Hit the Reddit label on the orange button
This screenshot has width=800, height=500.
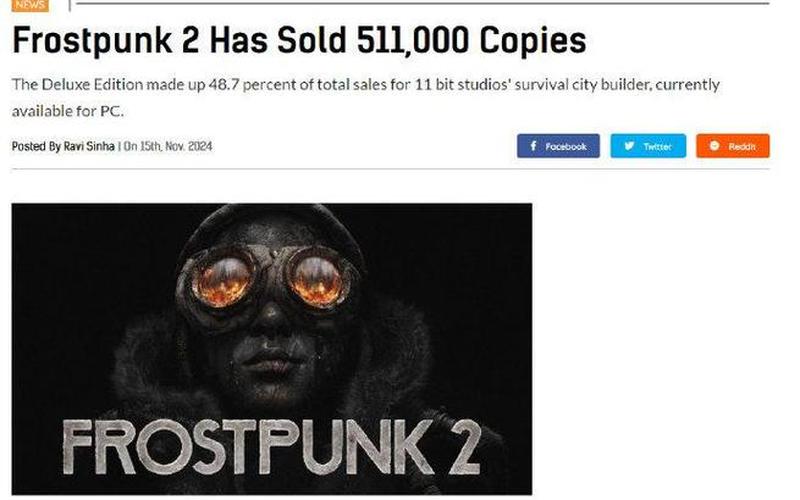(x=742, y=146)
